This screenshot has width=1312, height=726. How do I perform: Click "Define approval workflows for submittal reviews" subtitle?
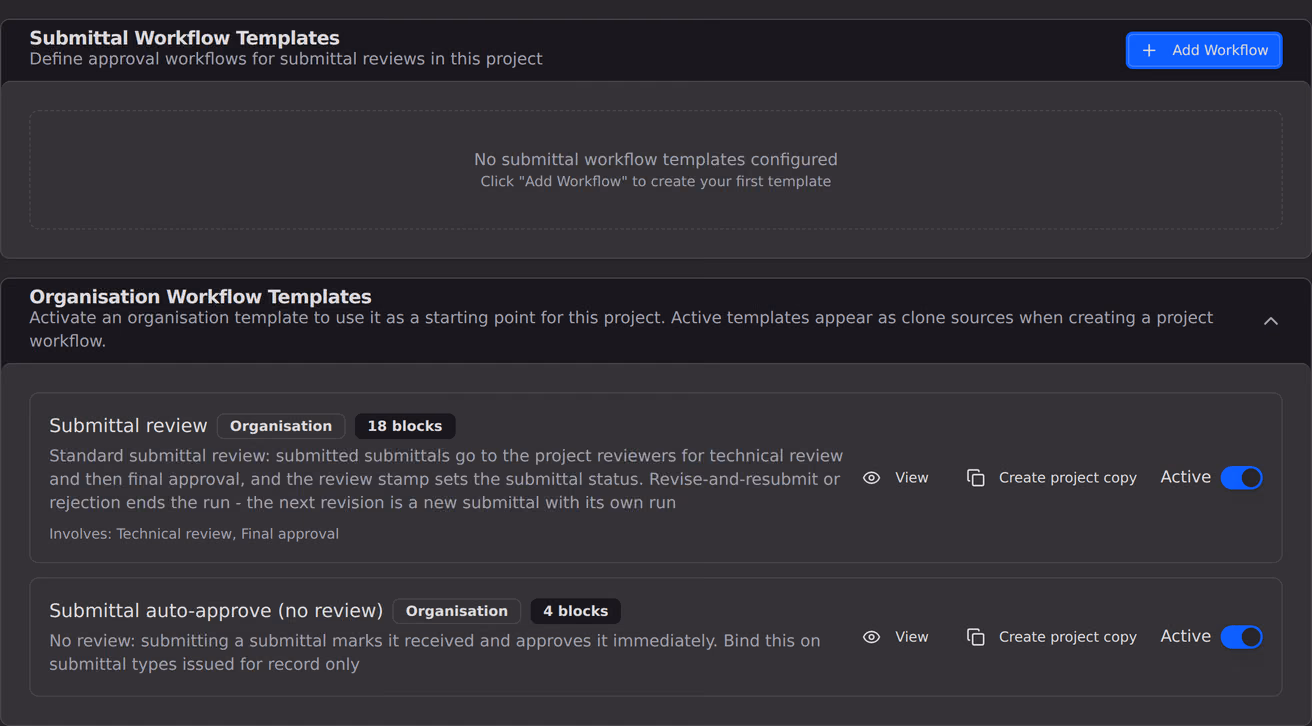[x=286, y=59]
